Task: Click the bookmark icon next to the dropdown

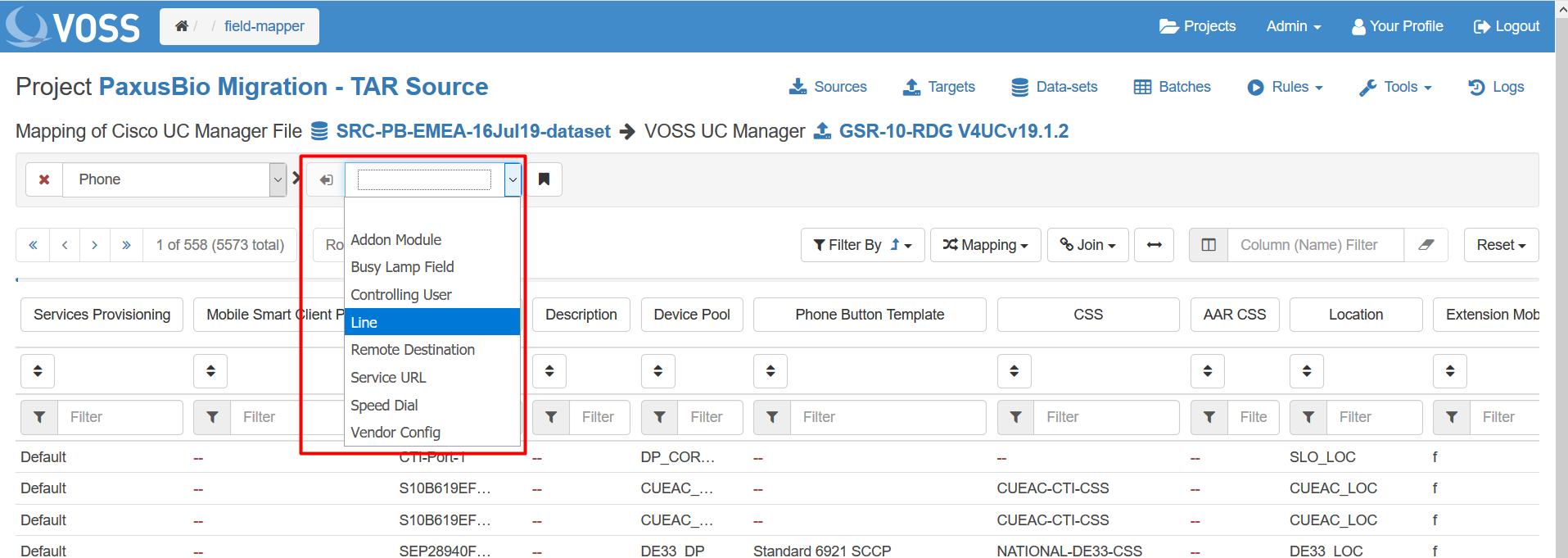Action: [x=544, y=179]
